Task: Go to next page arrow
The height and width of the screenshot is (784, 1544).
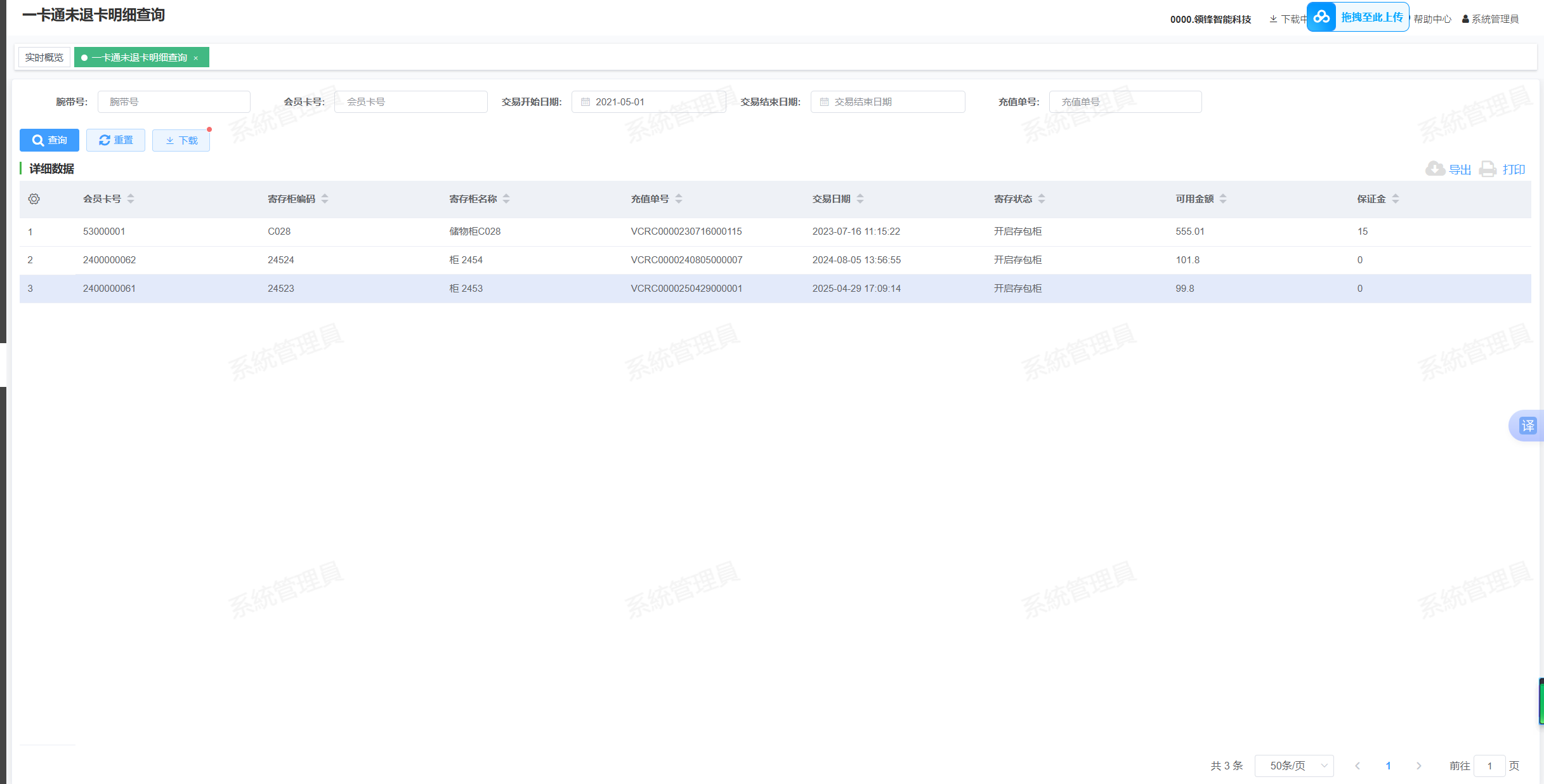Action: coord(1419,766)
